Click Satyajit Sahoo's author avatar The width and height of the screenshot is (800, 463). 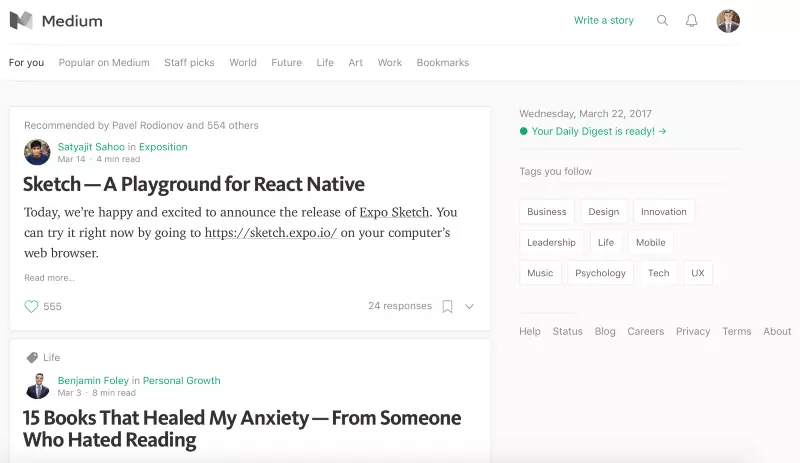coord(37,152)
